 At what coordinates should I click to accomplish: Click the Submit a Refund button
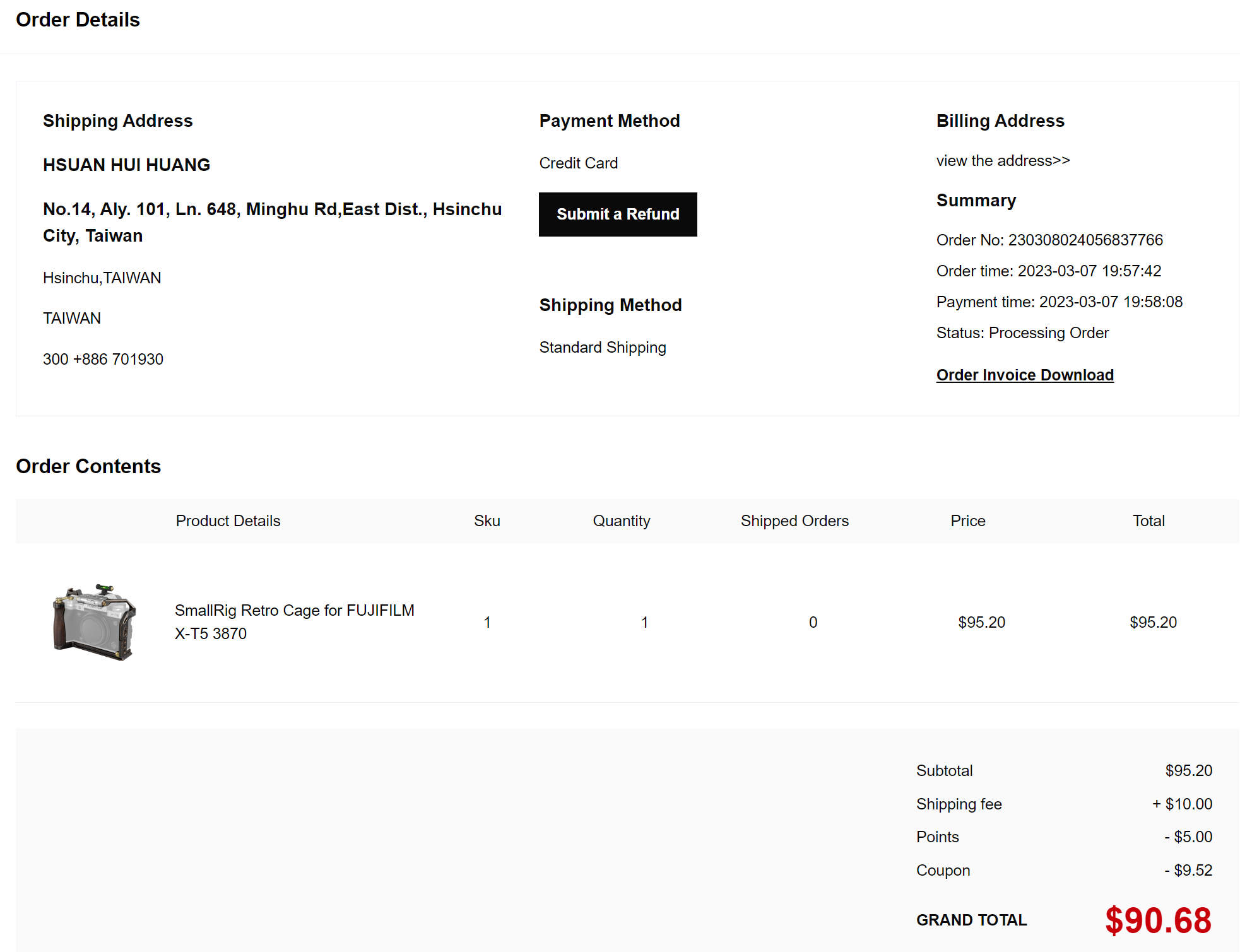coord(617,214)
